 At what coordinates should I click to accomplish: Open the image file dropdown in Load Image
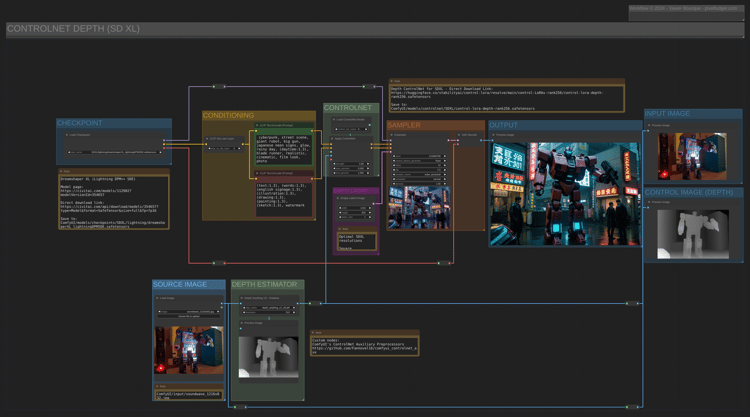(188, 310)
